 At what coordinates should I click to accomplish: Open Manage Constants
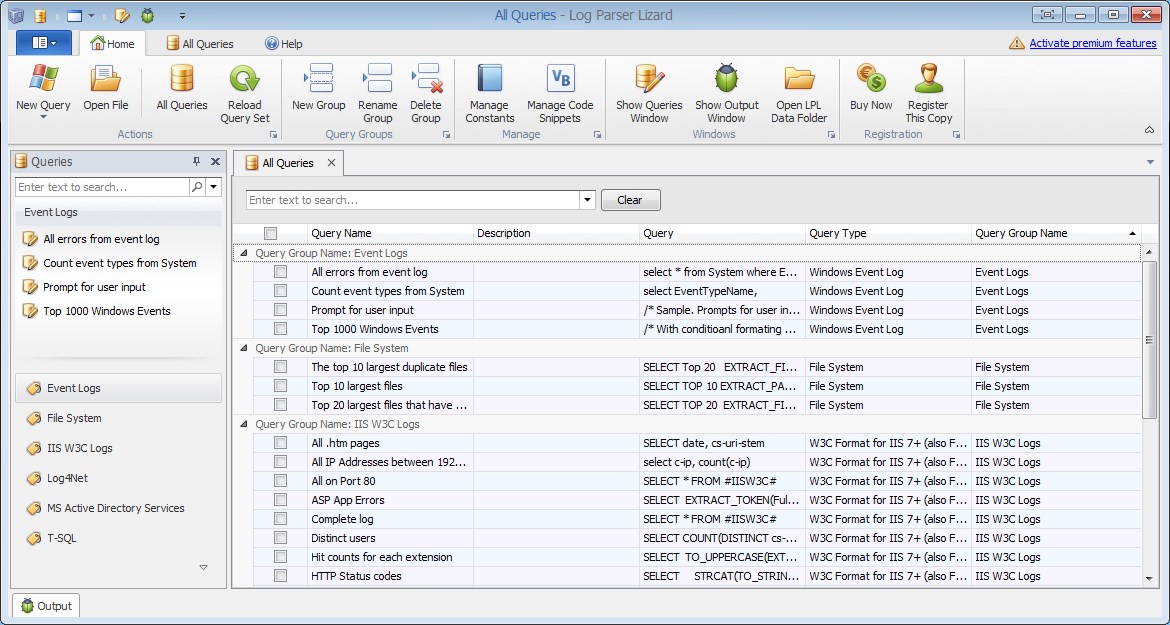tap(489, 94)
